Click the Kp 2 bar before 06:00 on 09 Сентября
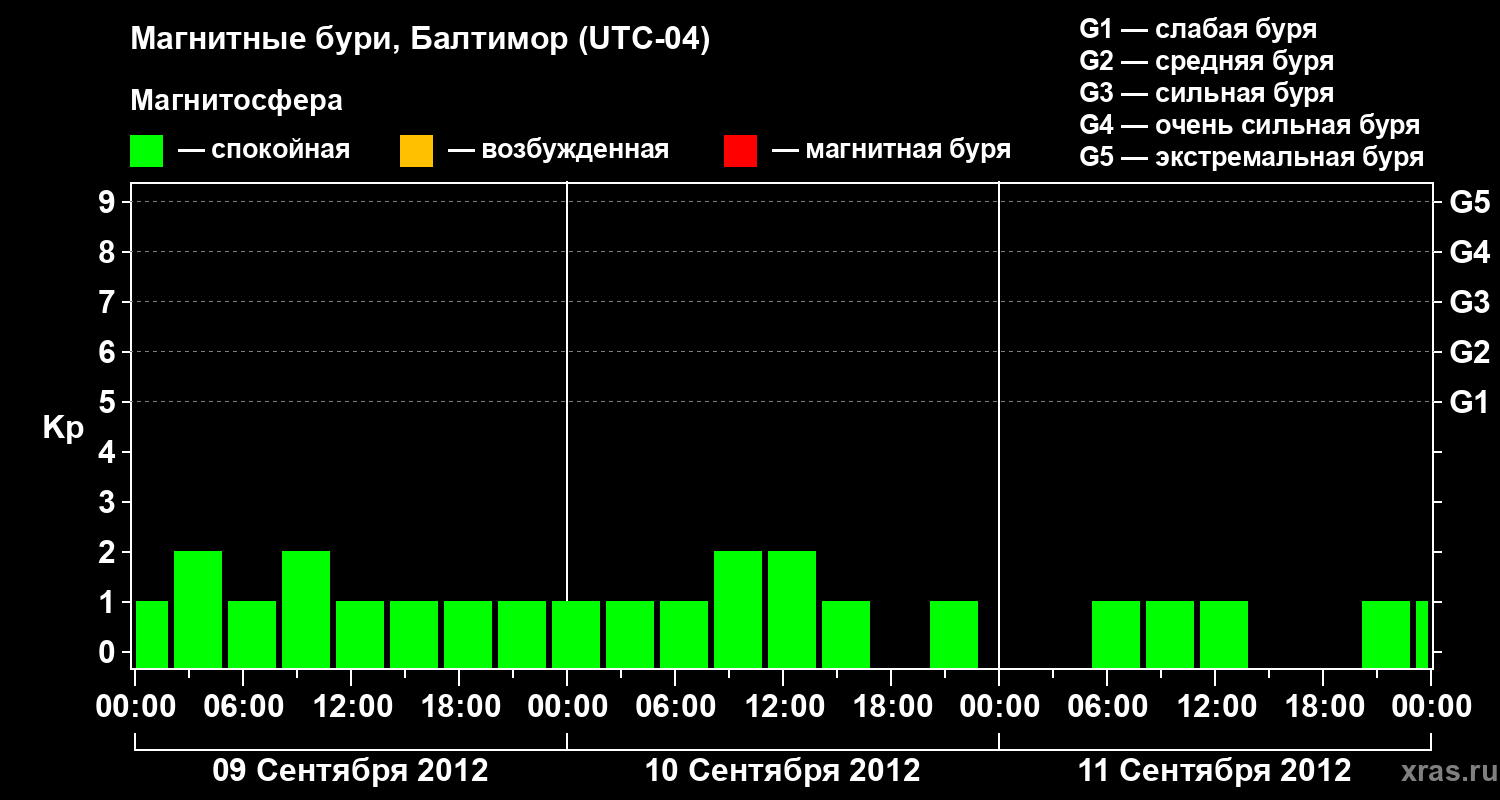Image resolution: width=1500 pixels, height=800 pixels. 198,609
